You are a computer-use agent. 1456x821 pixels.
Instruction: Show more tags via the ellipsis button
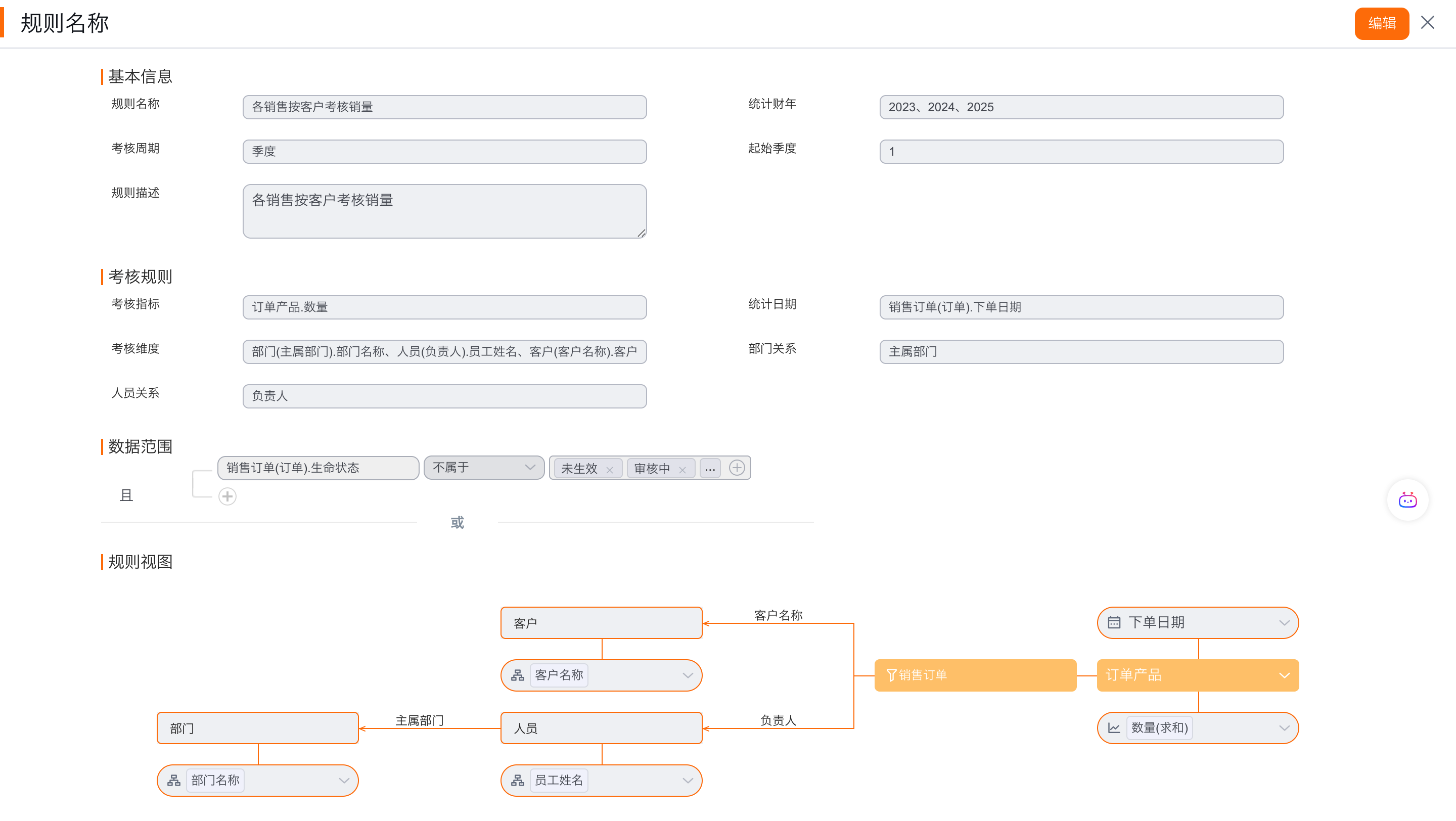point(710,469)
